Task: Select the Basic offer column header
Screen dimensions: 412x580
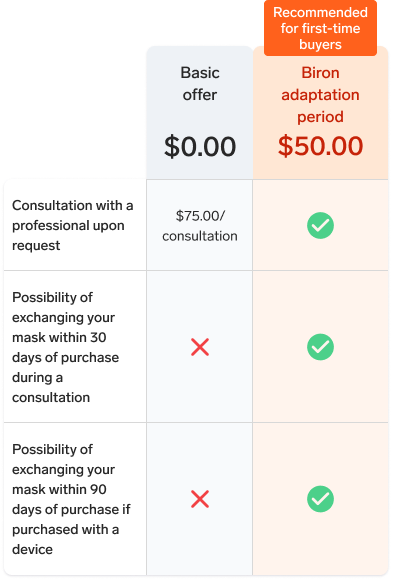Action: tap(200, 113)
